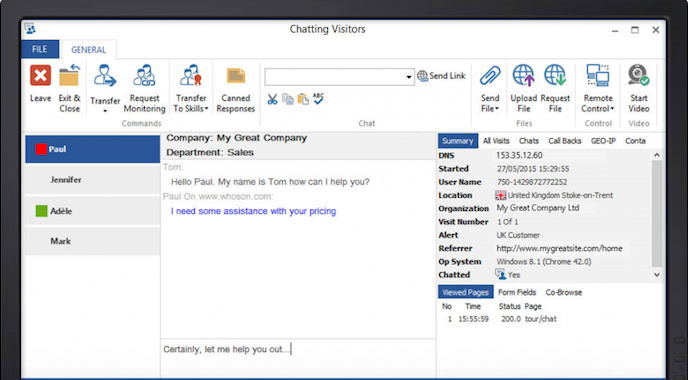The image size is (688, 380).
Task: Switch to the Chats tab
Action: click(529, 141)
